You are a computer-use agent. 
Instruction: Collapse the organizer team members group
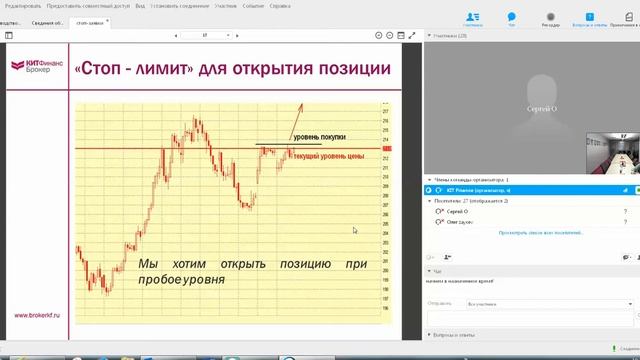click(429, 180)
